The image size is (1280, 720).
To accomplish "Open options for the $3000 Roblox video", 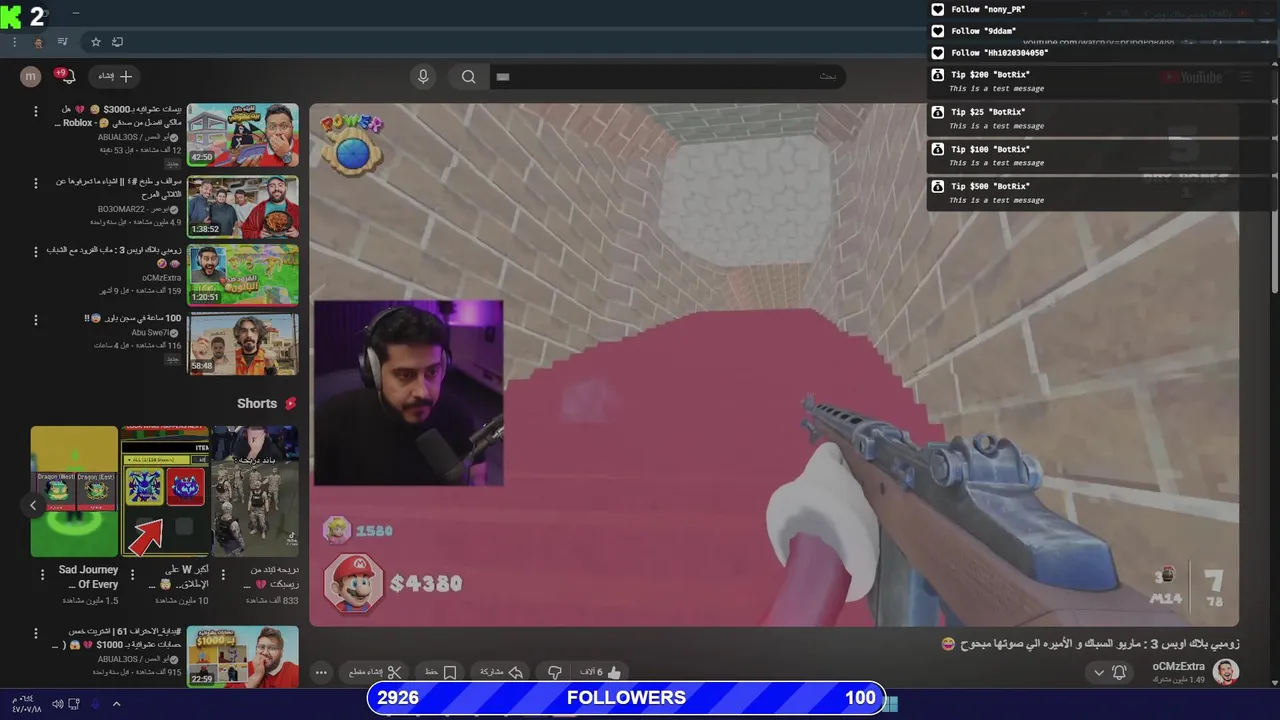I will click(x=36, y=111).
